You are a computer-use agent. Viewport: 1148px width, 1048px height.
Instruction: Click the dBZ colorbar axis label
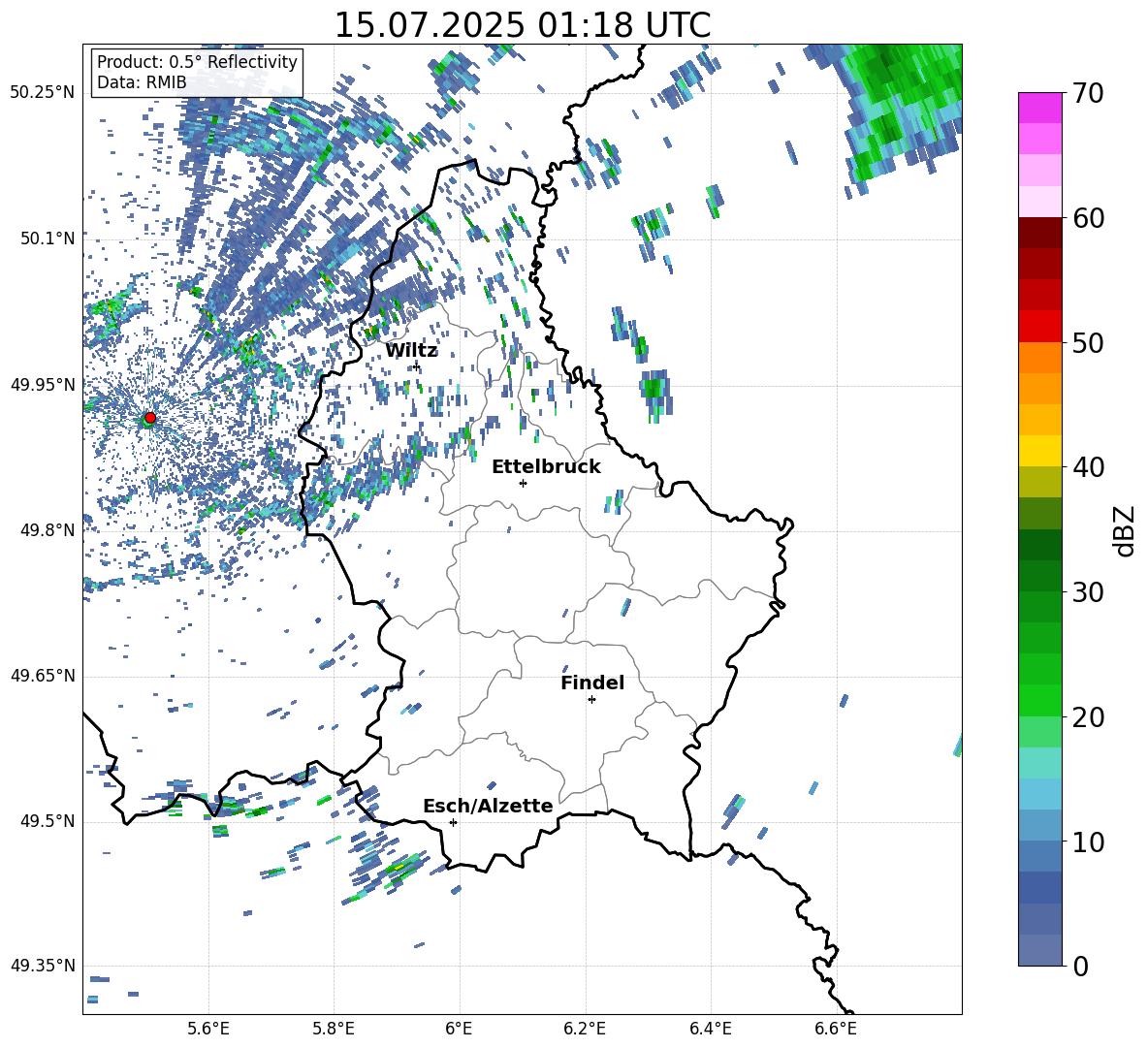(x=1126, y=530)
